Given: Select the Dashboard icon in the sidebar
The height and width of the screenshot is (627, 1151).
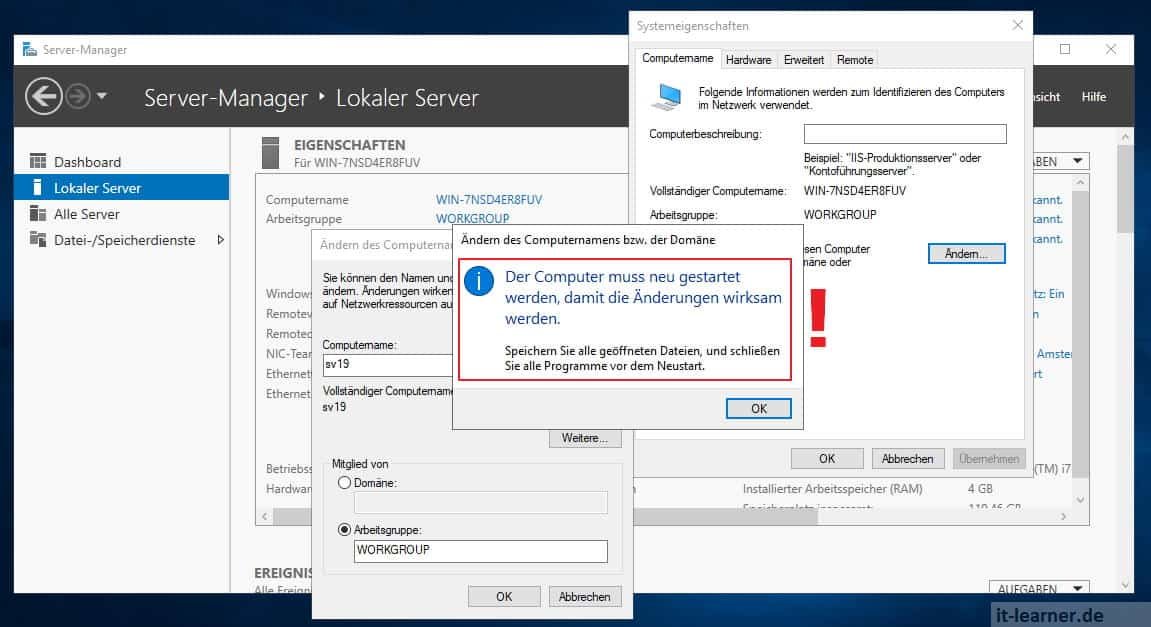Looking at the screenshot, I should [37, 161].
